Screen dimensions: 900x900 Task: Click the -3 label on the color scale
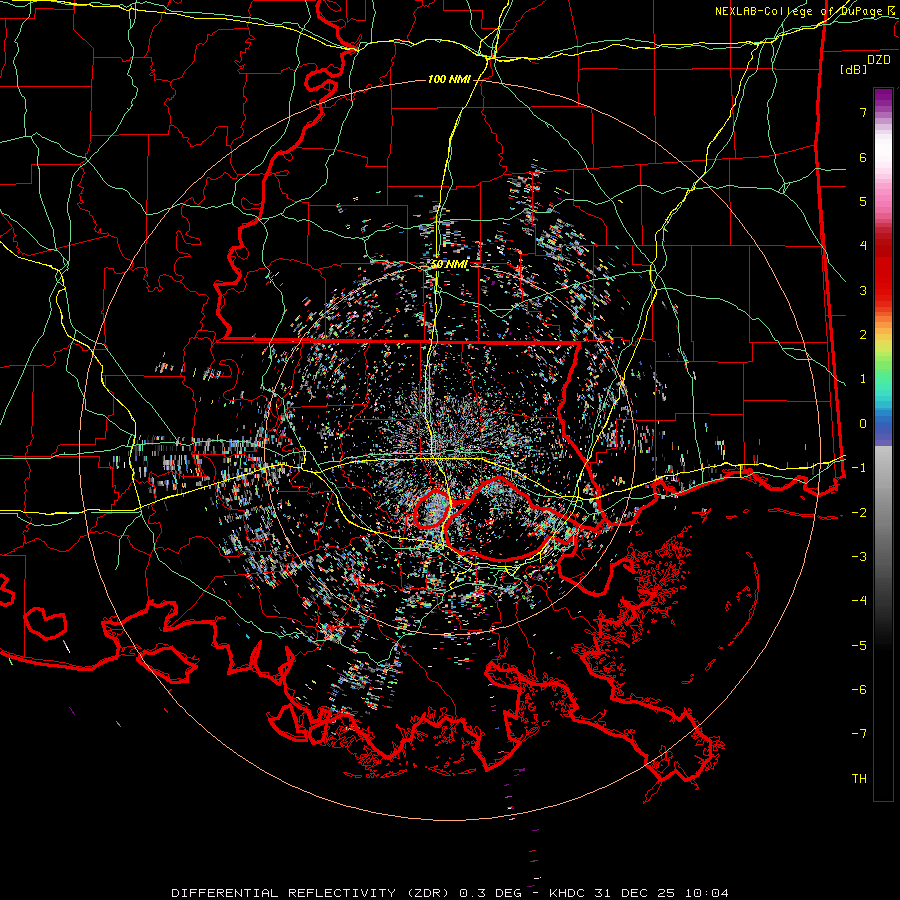click(859, 557)
